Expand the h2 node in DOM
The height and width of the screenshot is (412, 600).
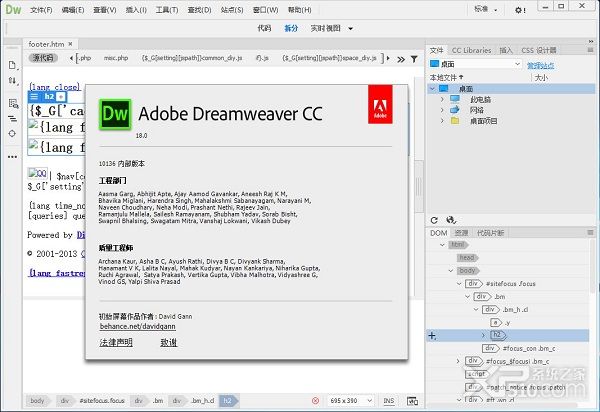tap(483, 335)
